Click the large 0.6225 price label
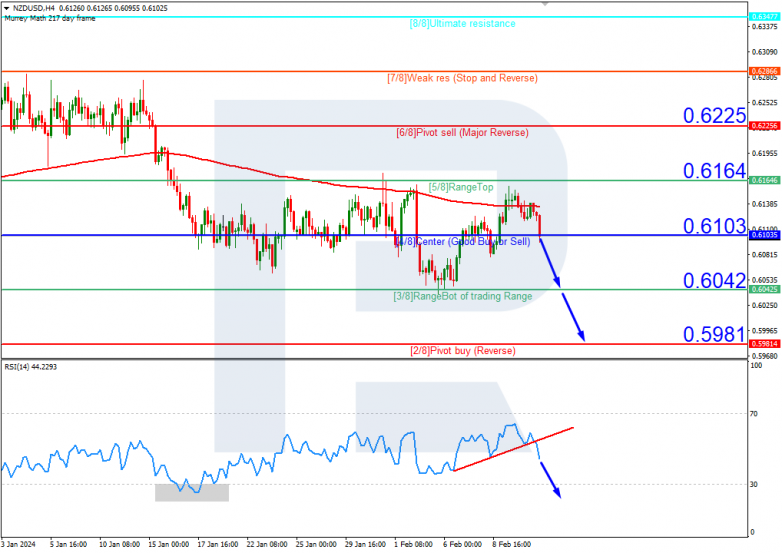 pyautogui.click(x=714, y=116)
